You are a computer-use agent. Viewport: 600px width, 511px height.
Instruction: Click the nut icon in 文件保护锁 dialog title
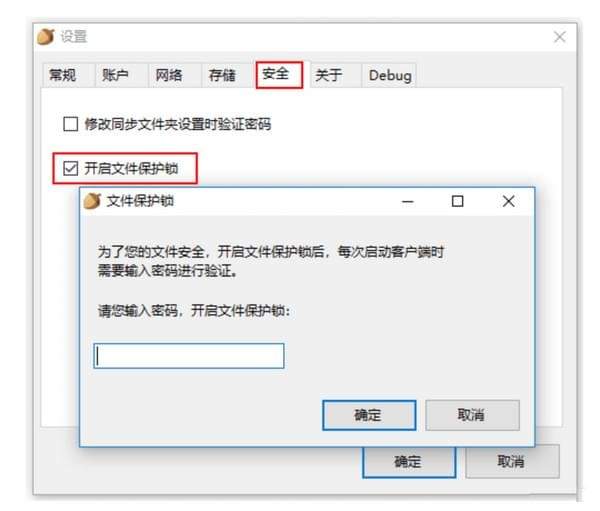coord(92,201)
